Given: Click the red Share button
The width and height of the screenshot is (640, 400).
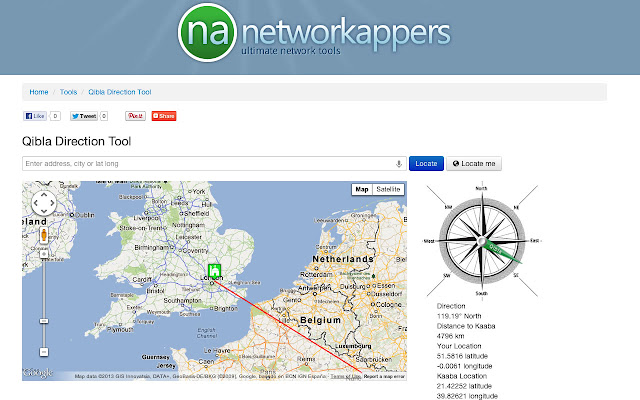Looking at the screenshot, I should coord(164,116).
